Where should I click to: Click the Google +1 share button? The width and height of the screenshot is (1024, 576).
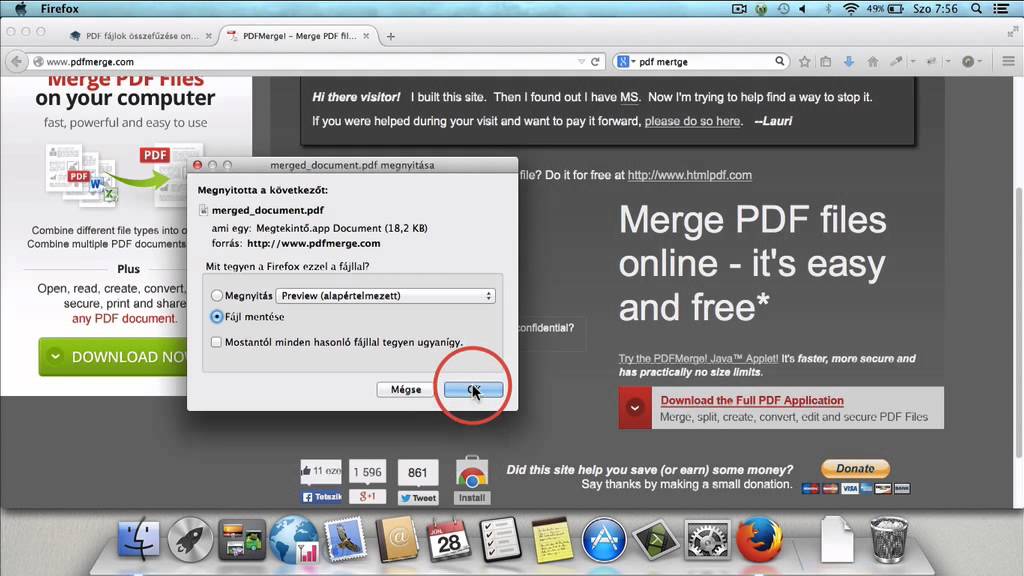click(x=367, y=496)
